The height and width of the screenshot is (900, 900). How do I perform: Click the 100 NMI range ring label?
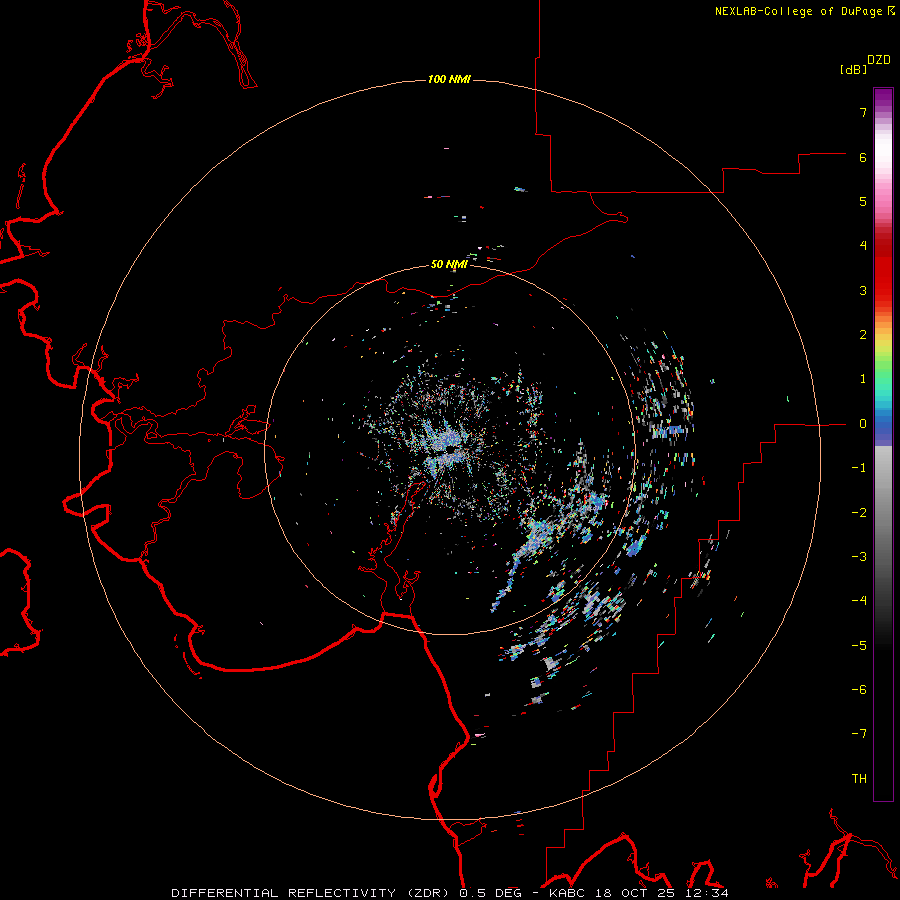click(x=449, y=79)
